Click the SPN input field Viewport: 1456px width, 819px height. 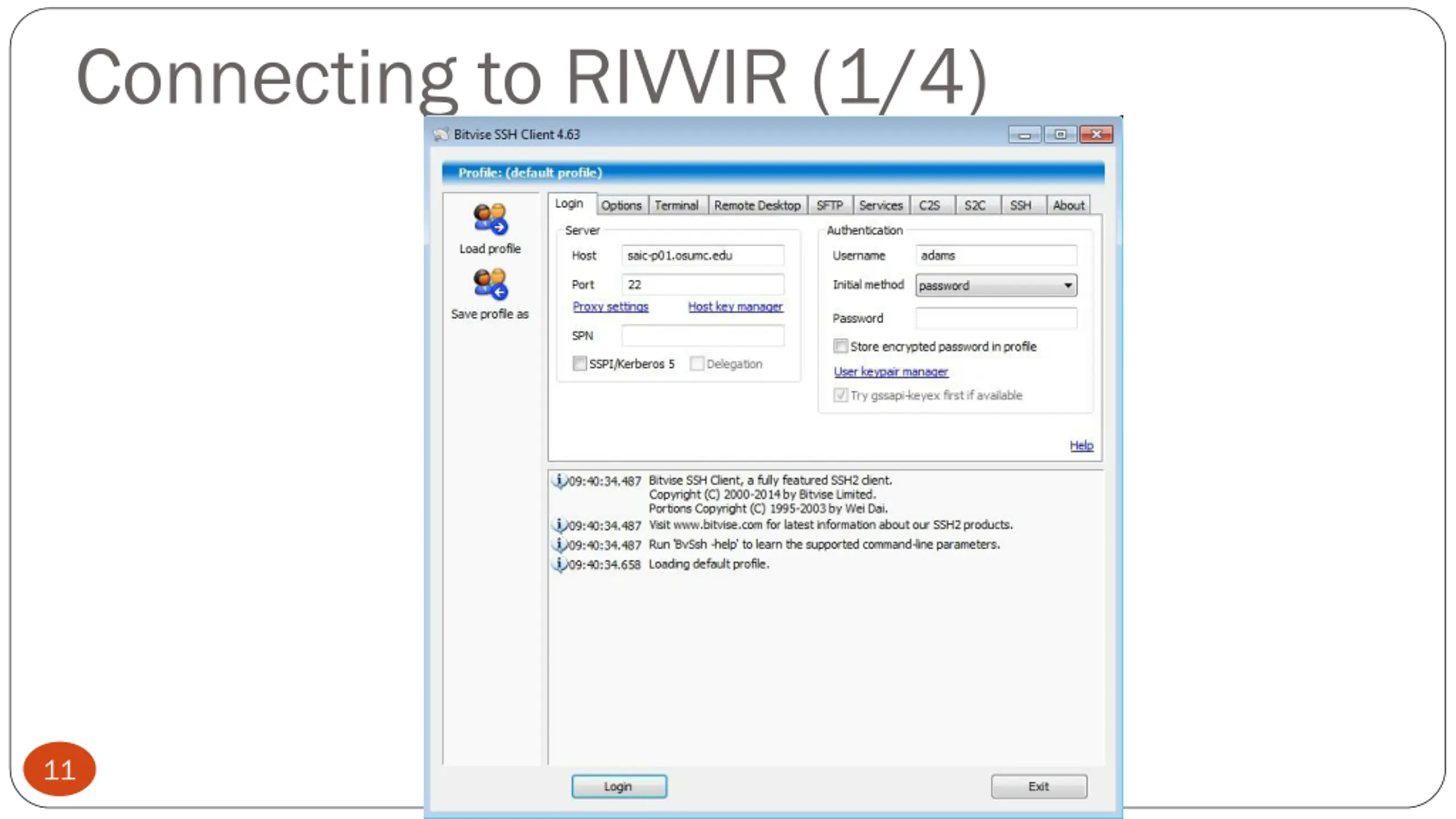tap(703, 336)
